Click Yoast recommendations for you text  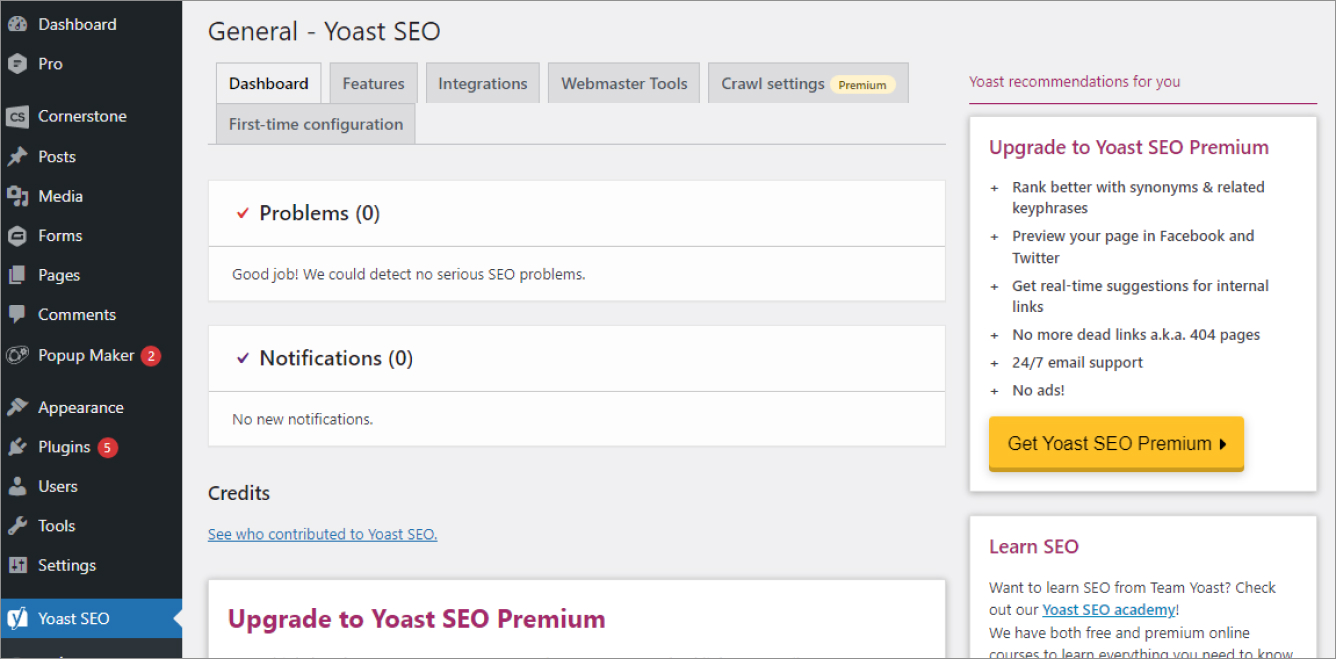pyautogui.click(x=1075, y=82)
